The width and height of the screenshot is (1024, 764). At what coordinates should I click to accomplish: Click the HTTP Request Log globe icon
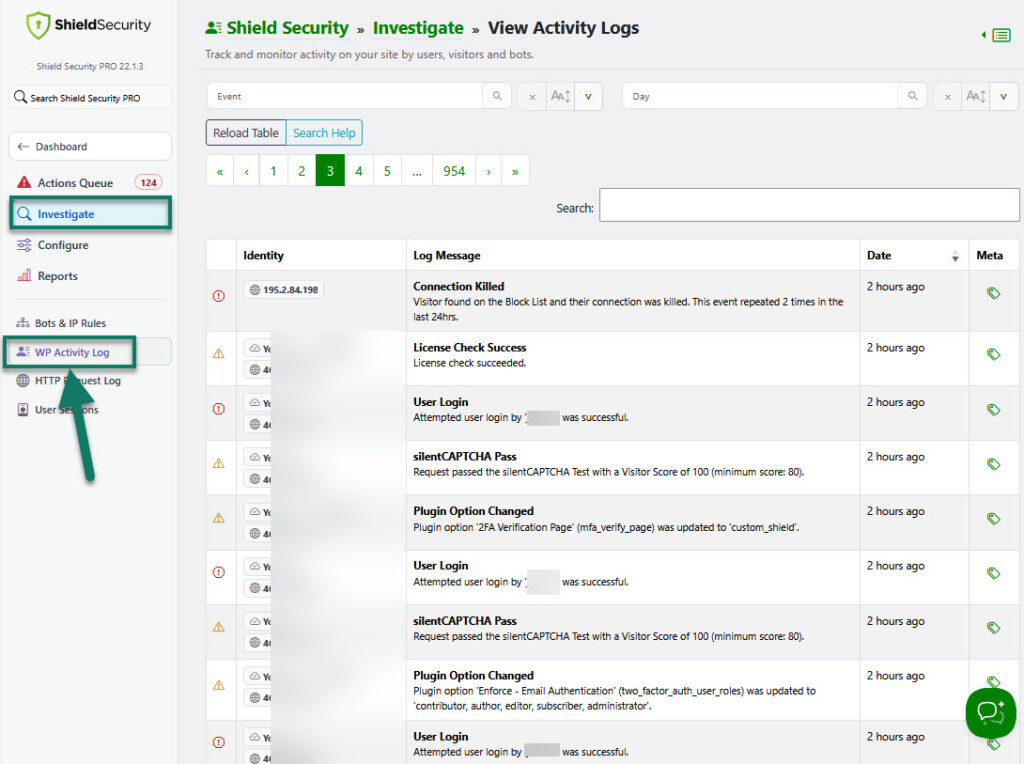(x=23, y=380)
